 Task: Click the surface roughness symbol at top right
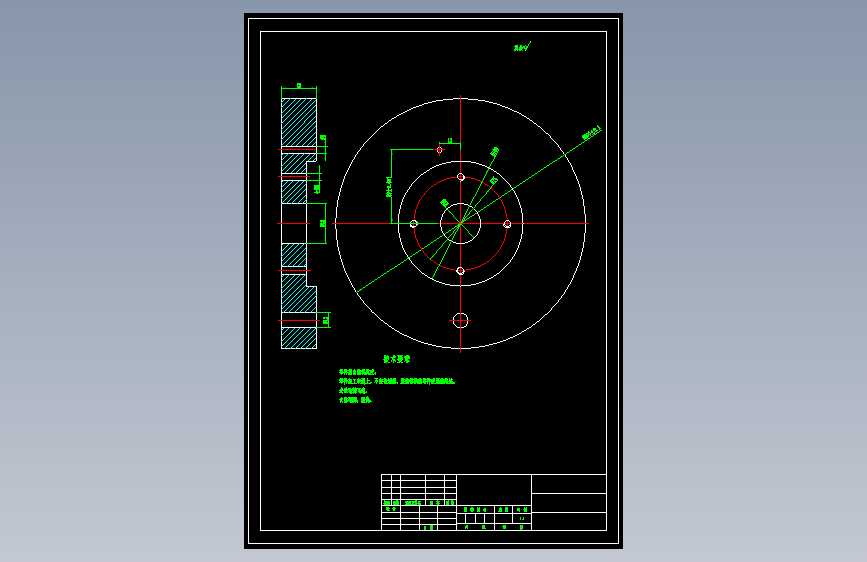[522, 47]
